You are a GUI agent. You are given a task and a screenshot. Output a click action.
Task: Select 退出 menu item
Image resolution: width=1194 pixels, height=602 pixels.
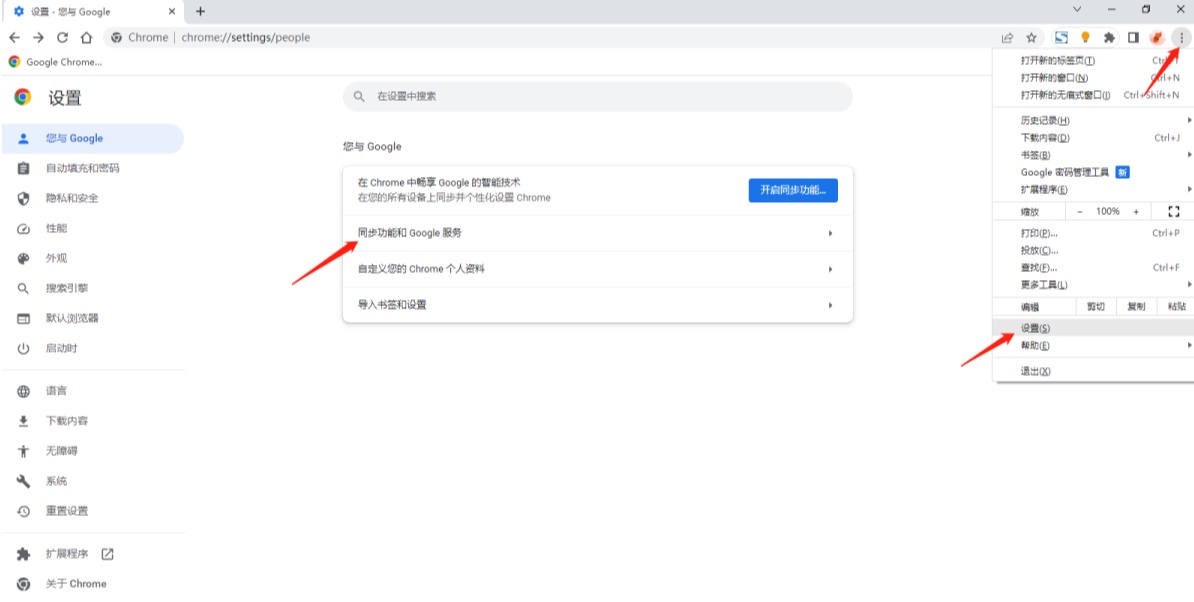(1093, 371)
